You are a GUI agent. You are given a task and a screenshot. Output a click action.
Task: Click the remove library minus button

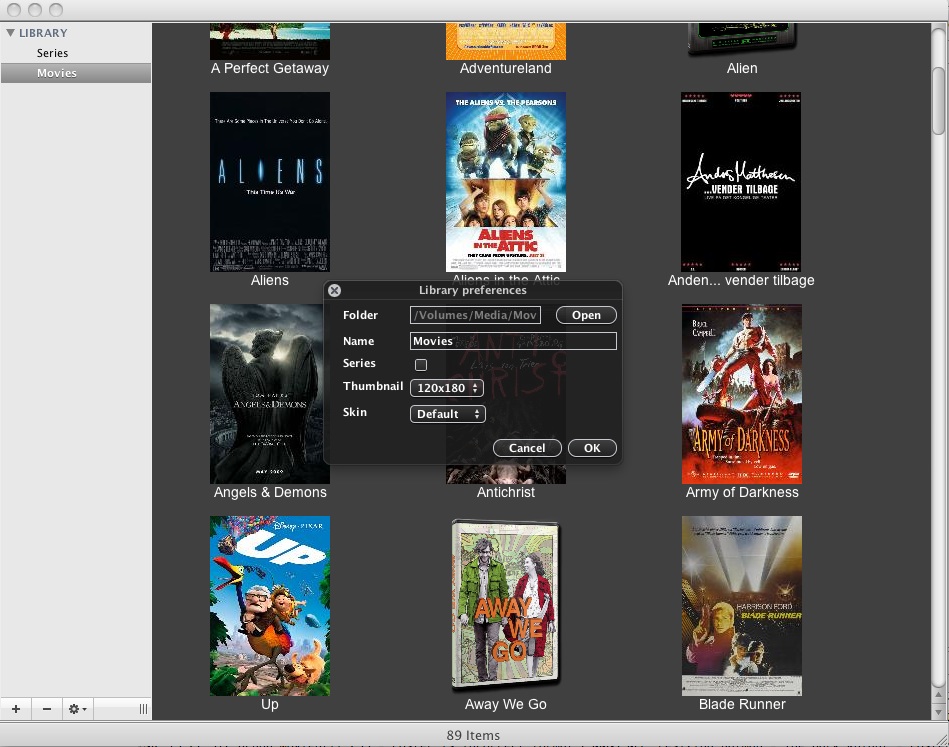[x=47, y=709]
